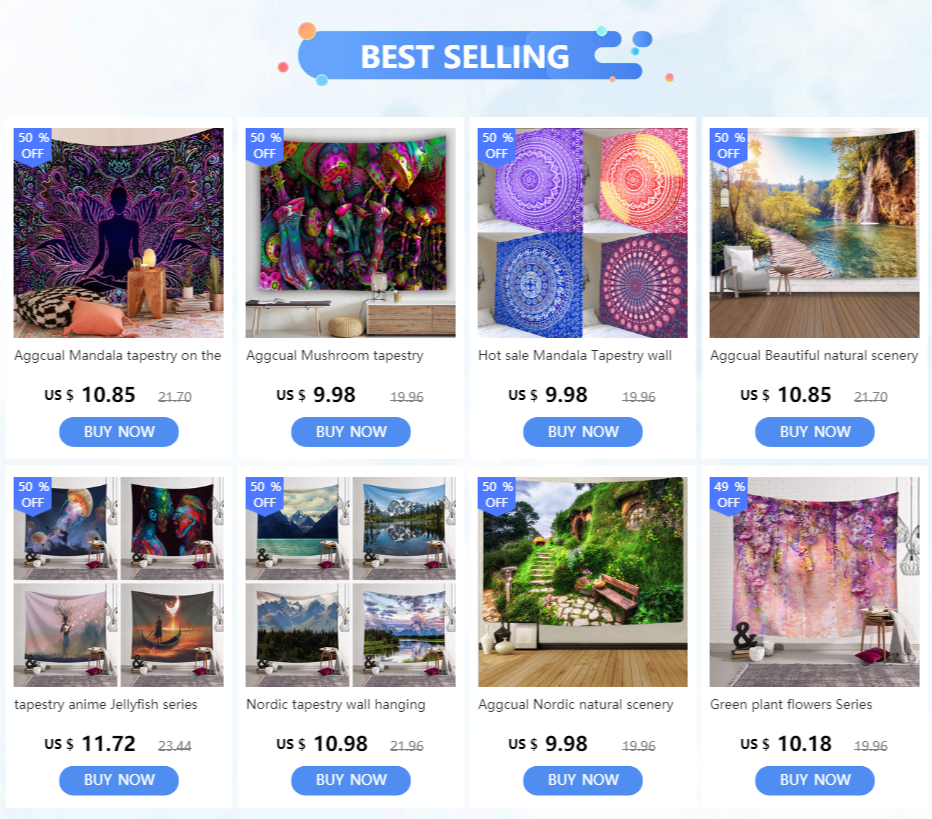Click BUY NOW under Jellyfish series tapestry
This screenshot has width=932, height=819.
(119, 780)
